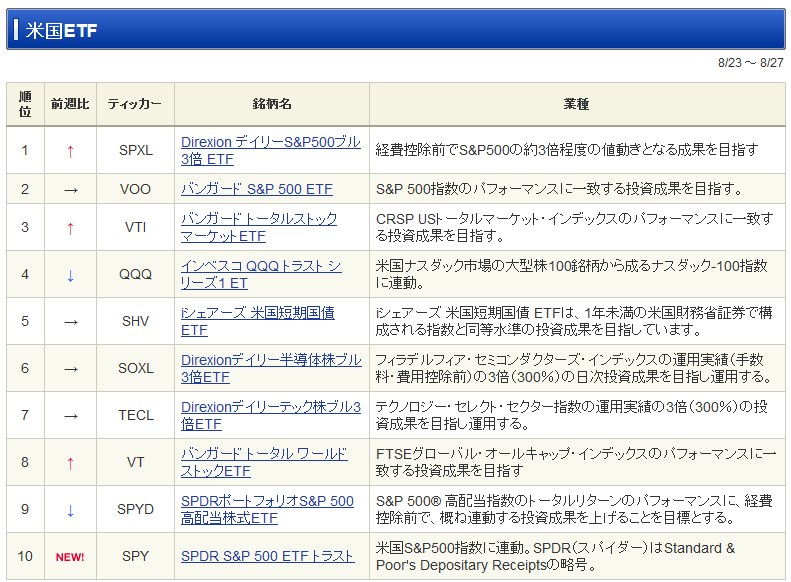This screenshot has width=791, height=582.
Task: Click VOO description S&P 500指数のパフォーマンス
Action: tap(559, 189)
